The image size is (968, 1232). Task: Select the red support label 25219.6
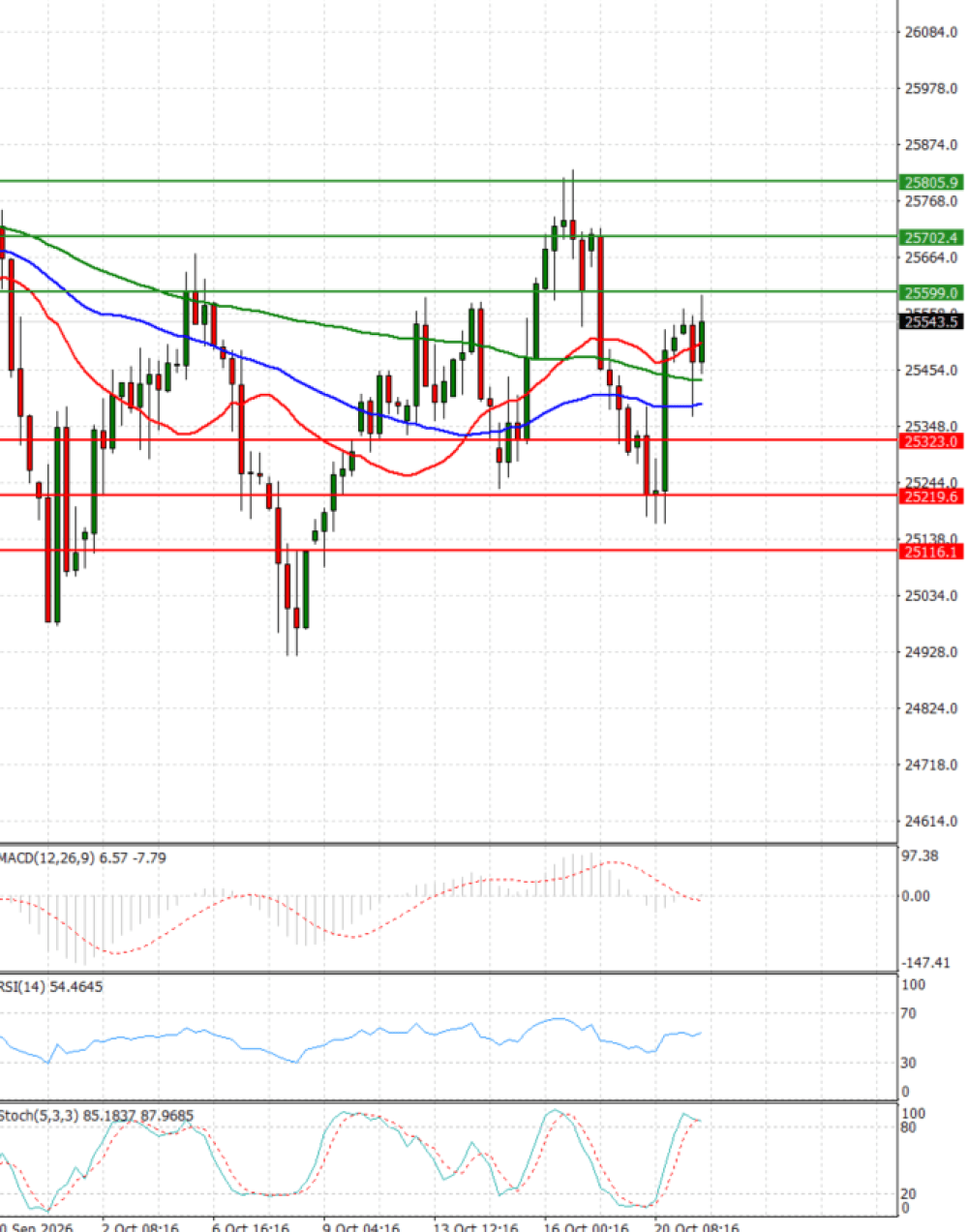[931, 496]
